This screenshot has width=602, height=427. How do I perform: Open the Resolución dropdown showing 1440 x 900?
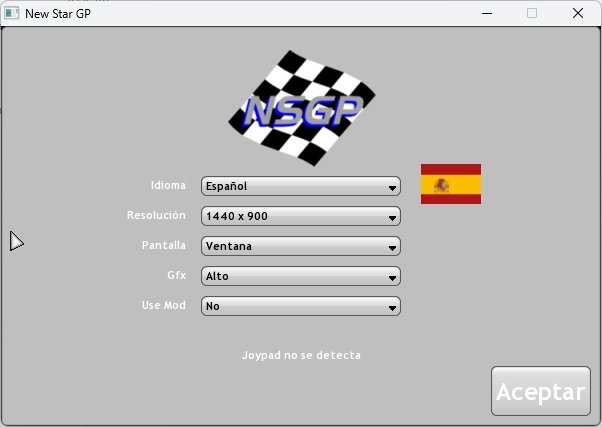coord(300,216)
